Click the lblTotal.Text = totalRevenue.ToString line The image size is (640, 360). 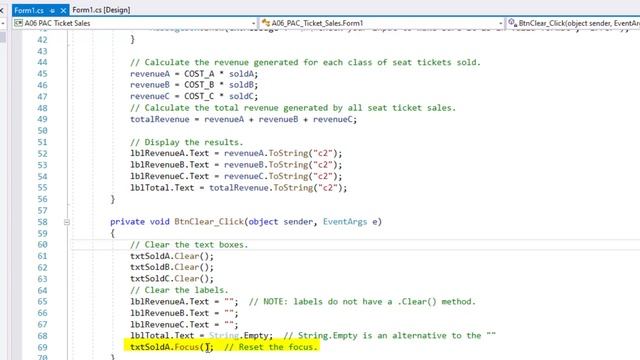pyautogui.click(x=238, y=188)
